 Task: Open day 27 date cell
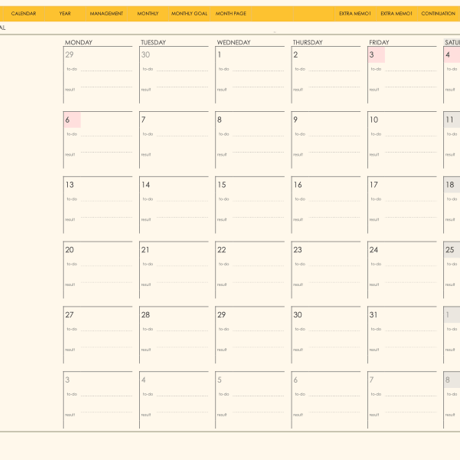70,315
